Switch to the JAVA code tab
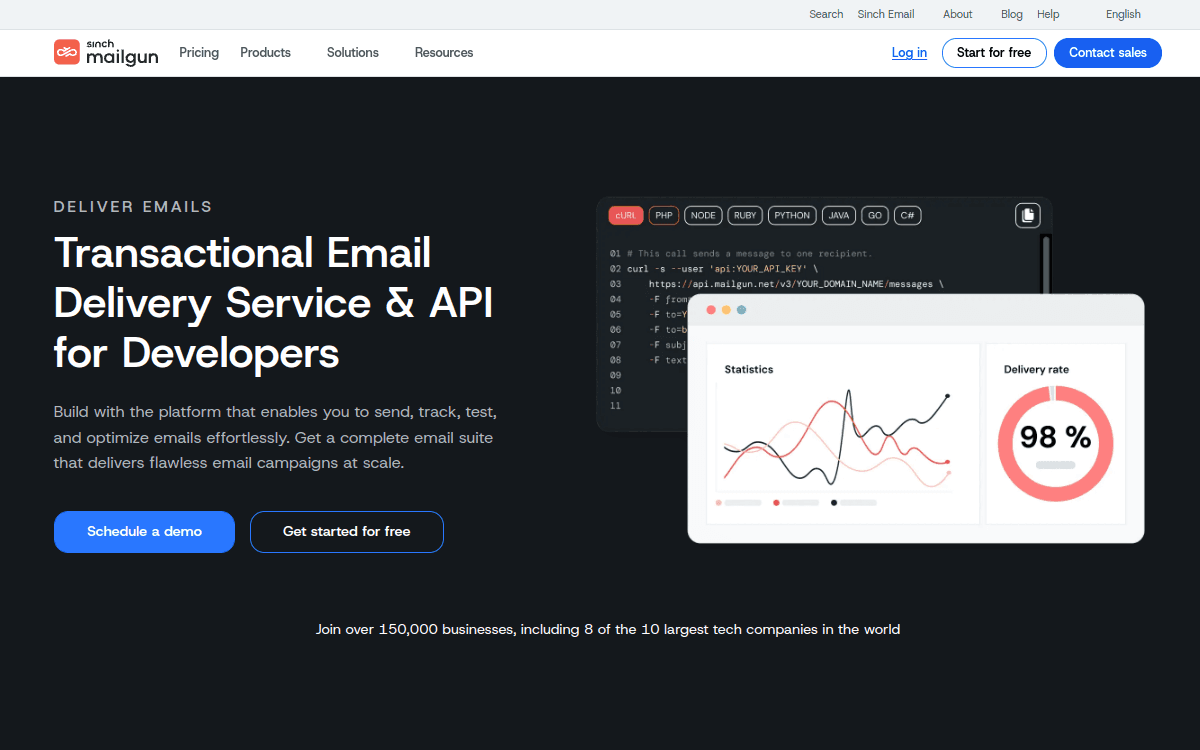Screen dimensions: 1200x750 [839, 215]
